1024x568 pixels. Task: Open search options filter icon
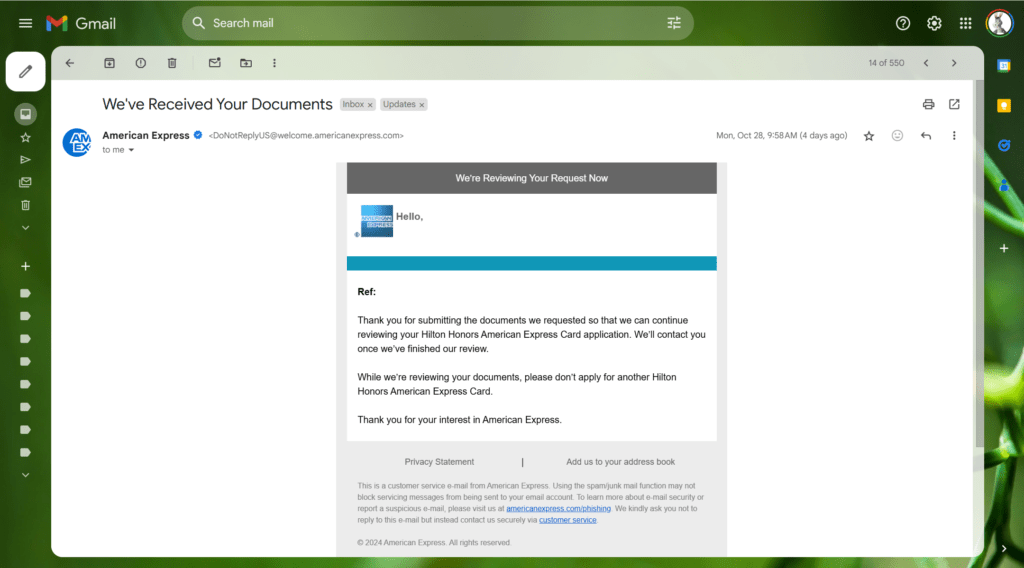coord(674,24)
